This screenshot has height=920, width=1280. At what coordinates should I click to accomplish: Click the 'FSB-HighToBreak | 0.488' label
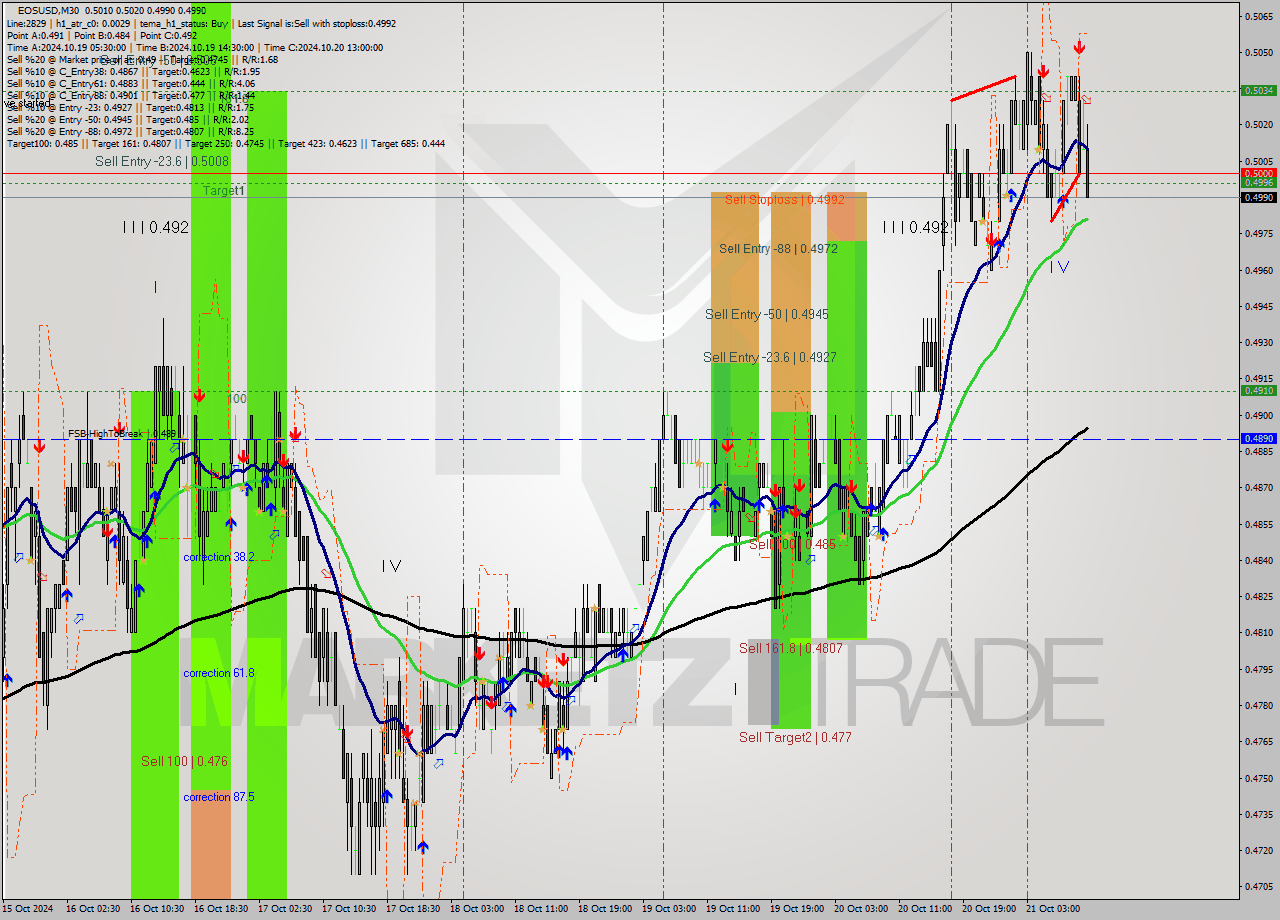tap(123, 434)
